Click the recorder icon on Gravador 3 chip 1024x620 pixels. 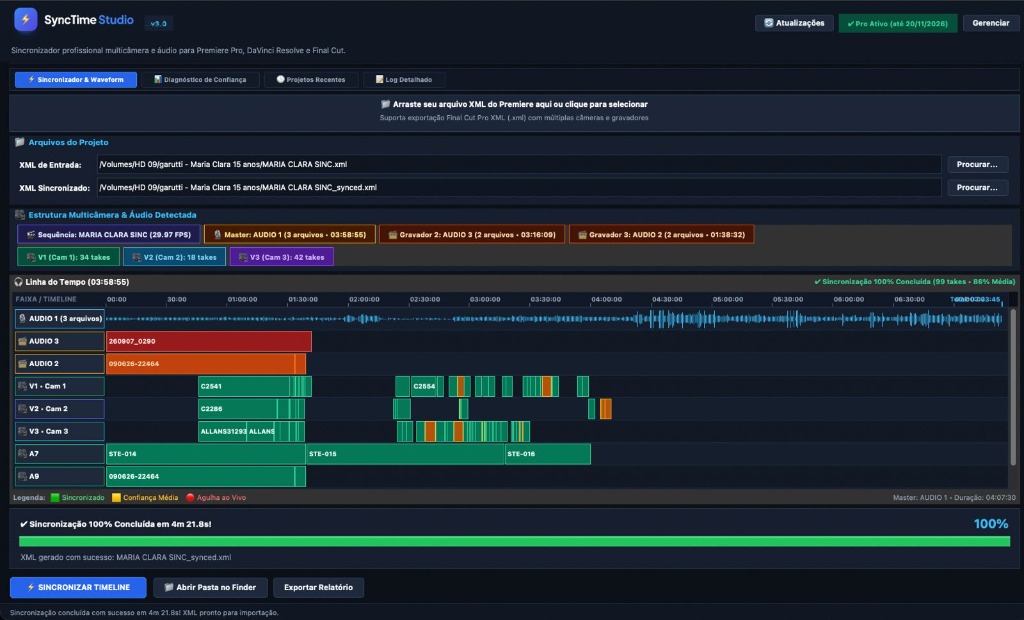coord(582,235)
